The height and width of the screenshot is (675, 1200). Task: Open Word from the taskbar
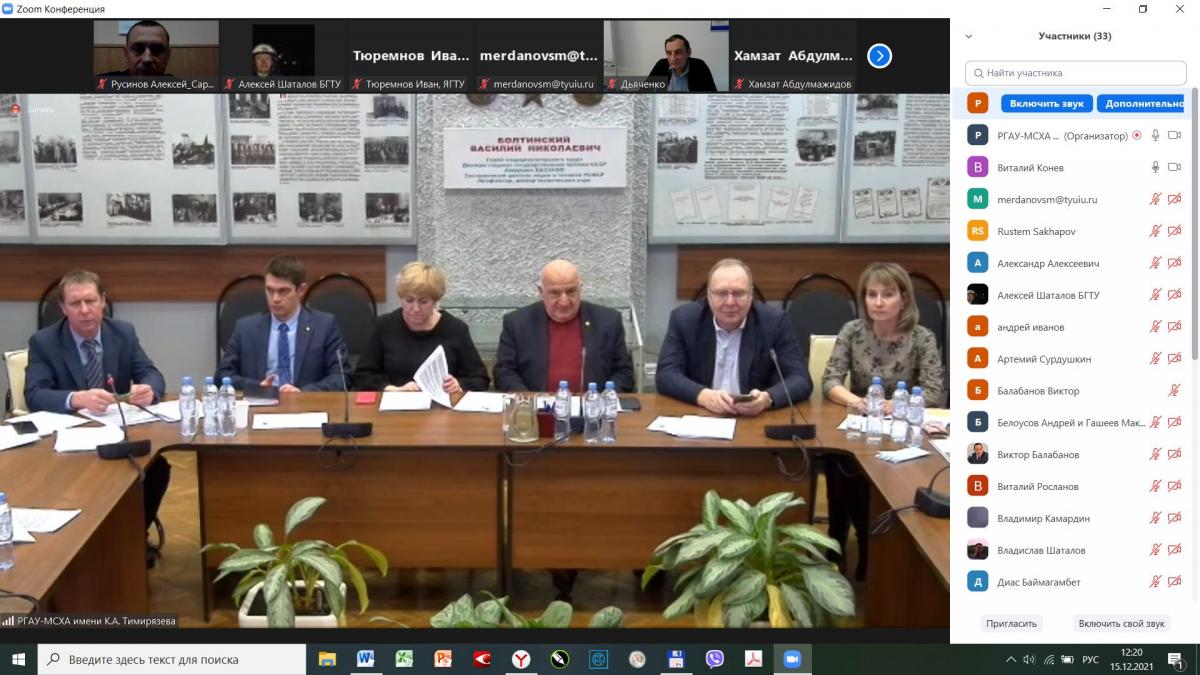[x=365, y=659]
